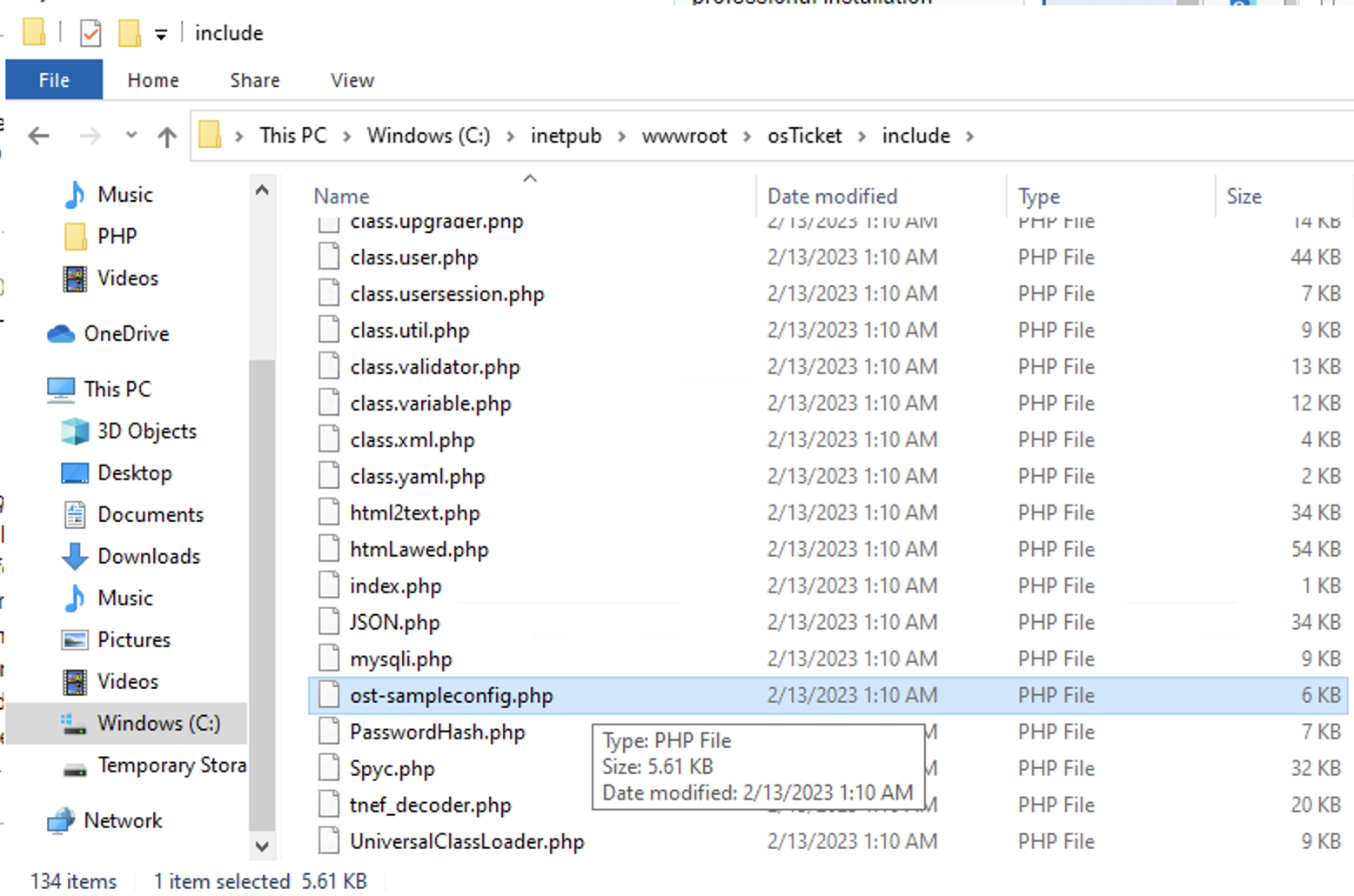Open Downloads in navigation pane

click(149, 556)
